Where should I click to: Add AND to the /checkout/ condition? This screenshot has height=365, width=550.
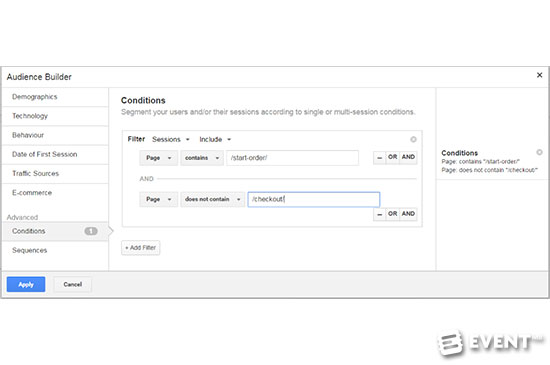tap(408, 214)
